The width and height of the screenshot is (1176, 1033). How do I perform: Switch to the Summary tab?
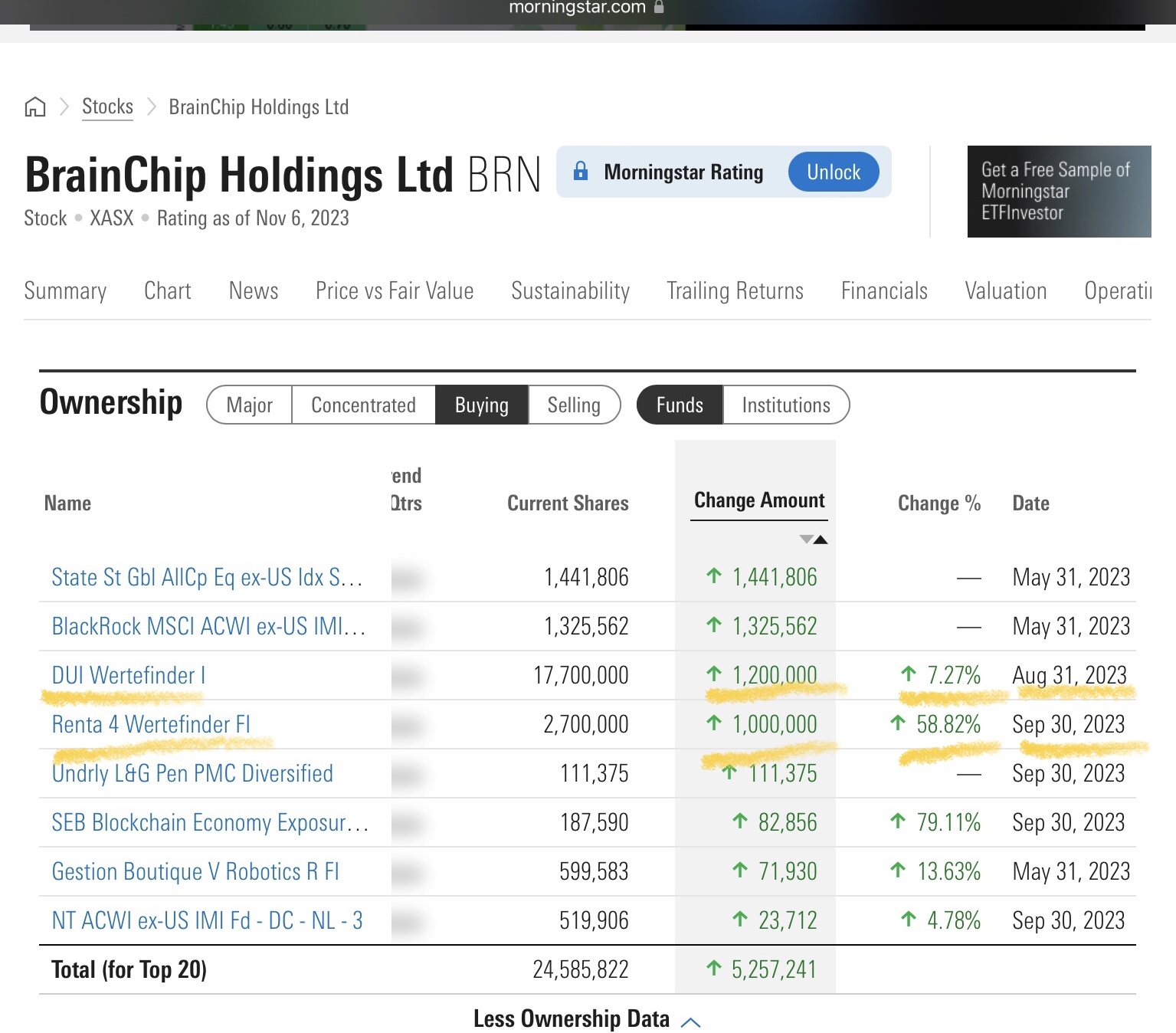(x=65, y=291)
